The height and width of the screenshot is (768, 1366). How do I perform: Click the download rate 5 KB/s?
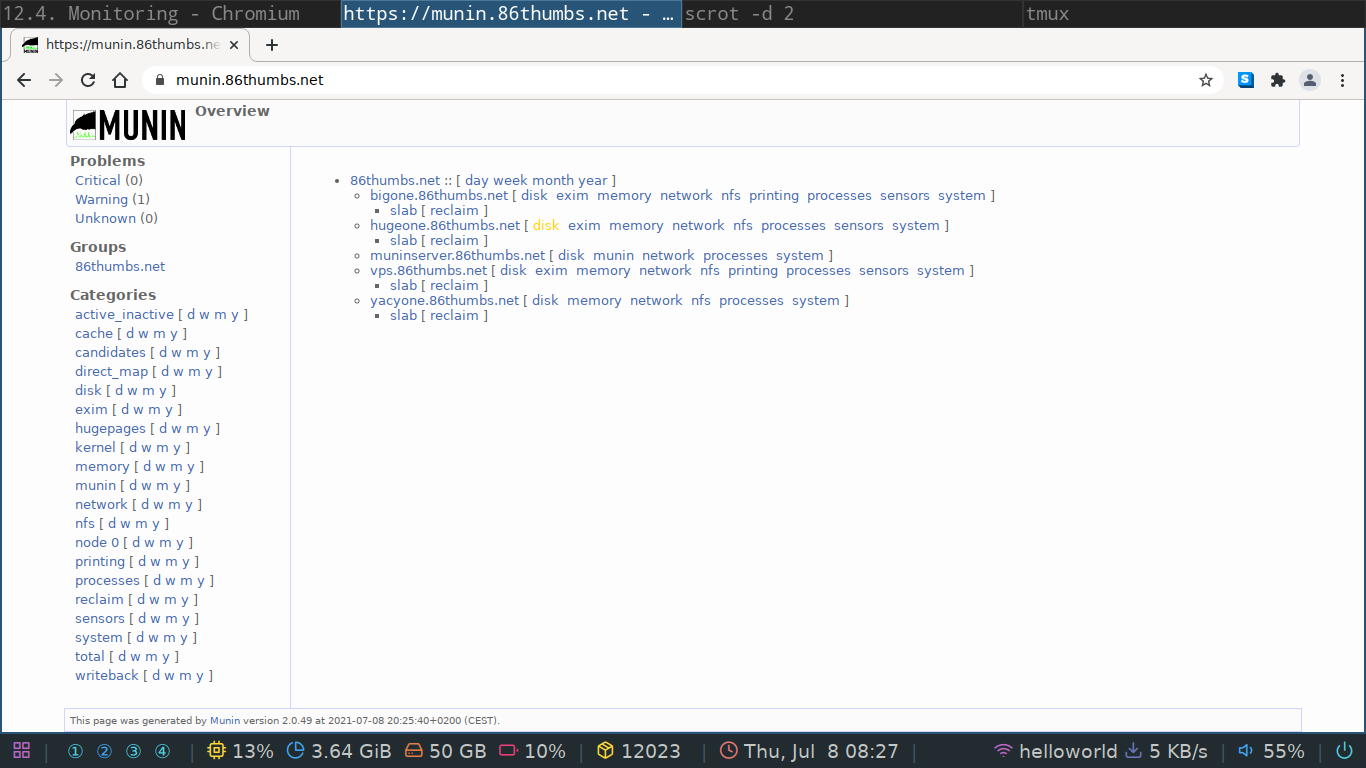pos(1167,751)
